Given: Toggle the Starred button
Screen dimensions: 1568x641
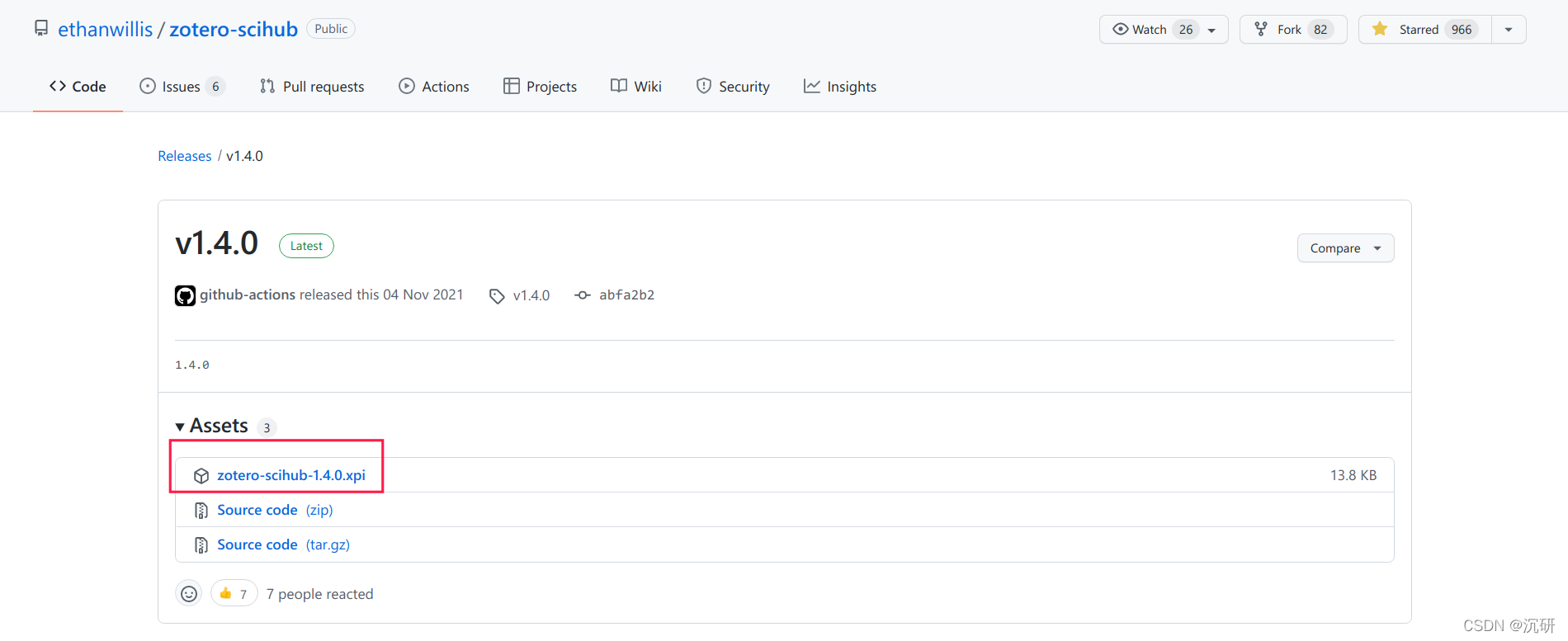Looking at the screenshot, I should (1425, 30).
